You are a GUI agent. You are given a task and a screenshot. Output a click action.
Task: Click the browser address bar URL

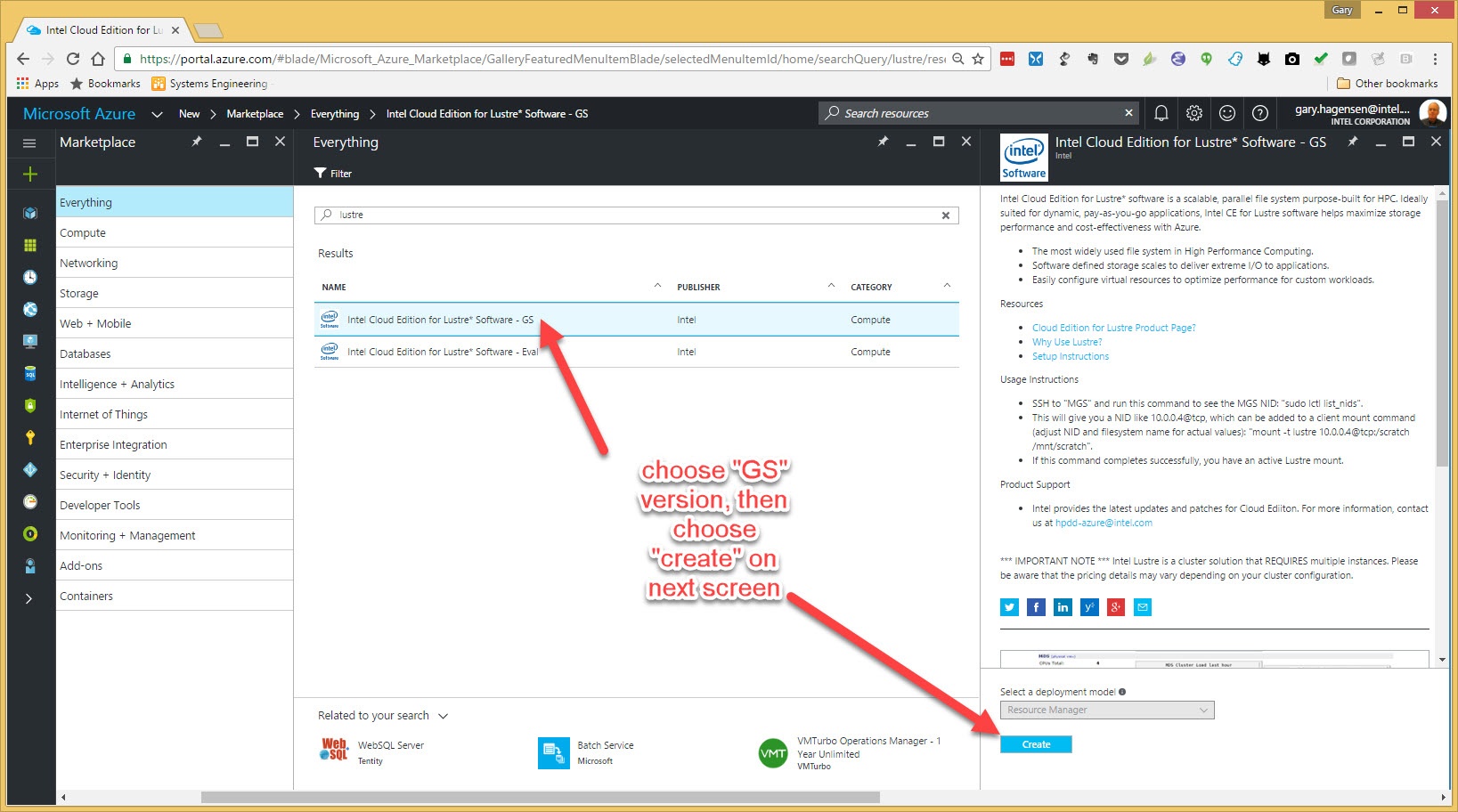click(542, 59)
